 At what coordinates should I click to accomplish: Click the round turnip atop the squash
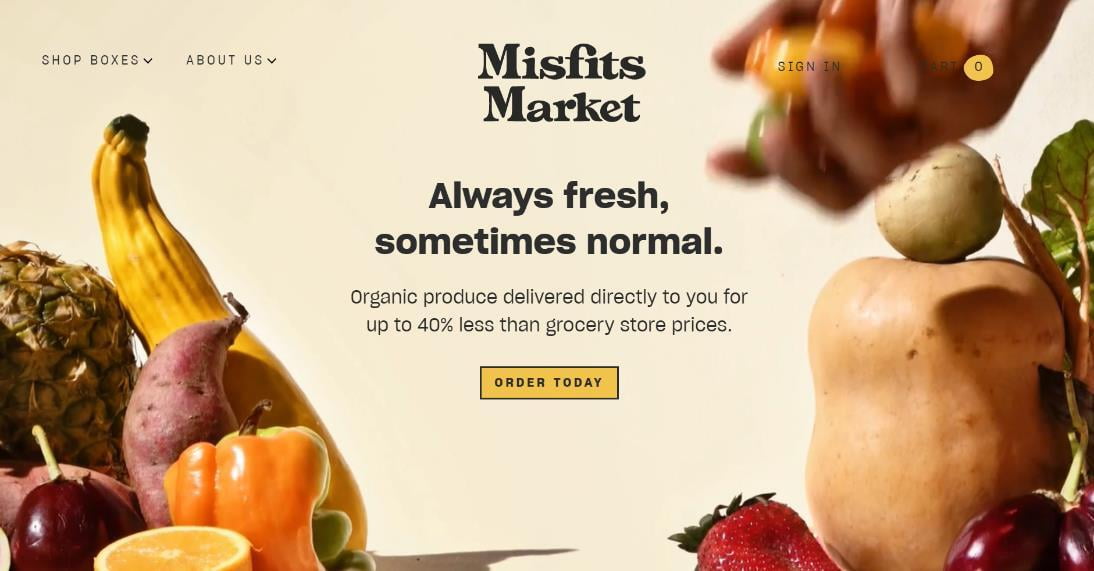click(x=938, y=204)
